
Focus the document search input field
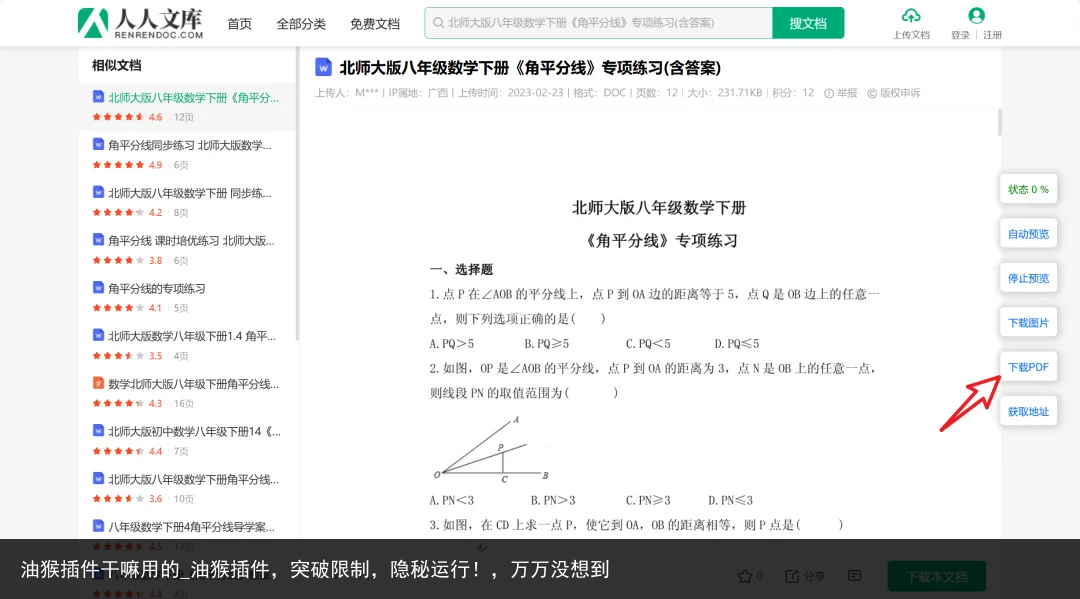click(599, 23)
